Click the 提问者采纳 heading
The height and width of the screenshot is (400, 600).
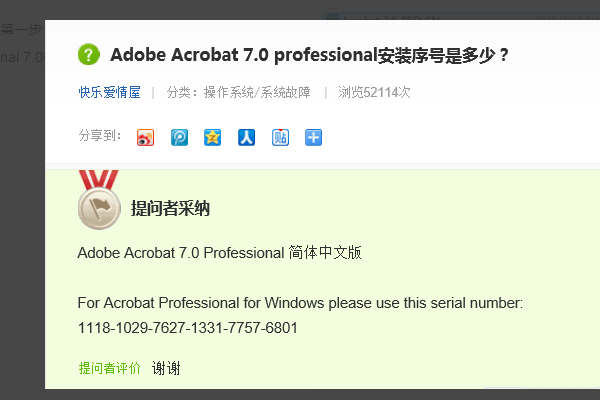(x=170, y=209)
